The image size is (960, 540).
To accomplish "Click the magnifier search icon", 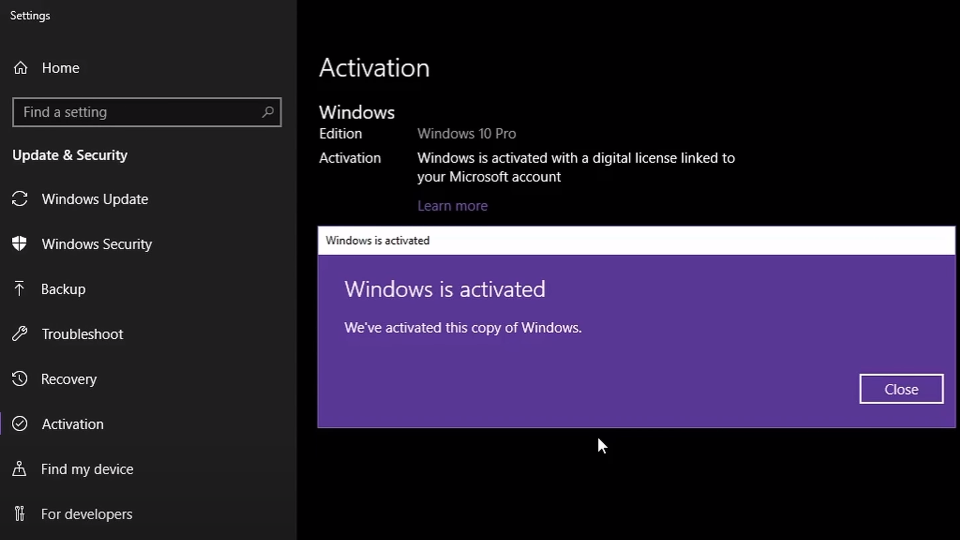I will (x=268, y=112).
